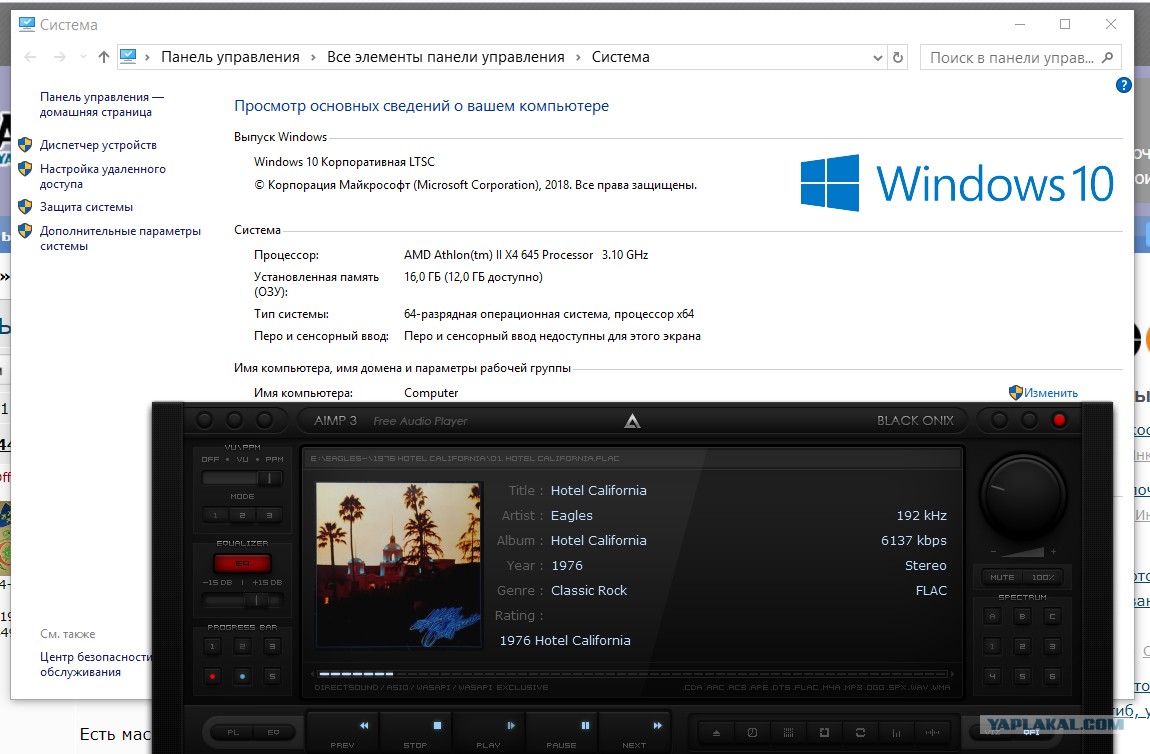Open Диспетчер устройств link

(98, 145)
